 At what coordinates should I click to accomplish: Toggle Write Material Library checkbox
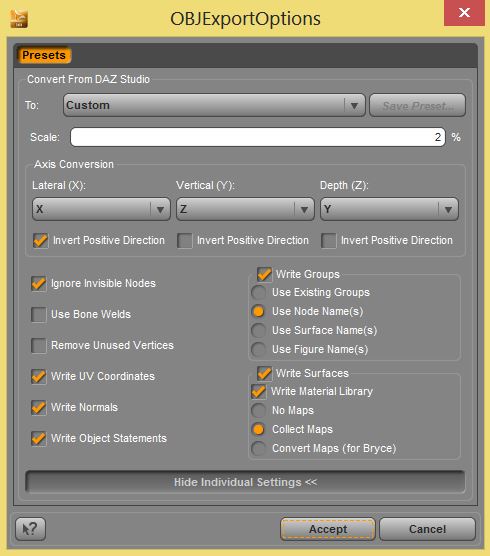258,391
